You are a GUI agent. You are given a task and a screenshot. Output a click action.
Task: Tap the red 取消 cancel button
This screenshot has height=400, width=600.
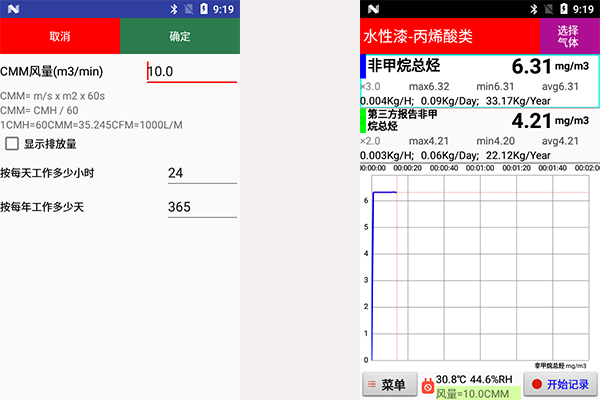coord(59,36)
